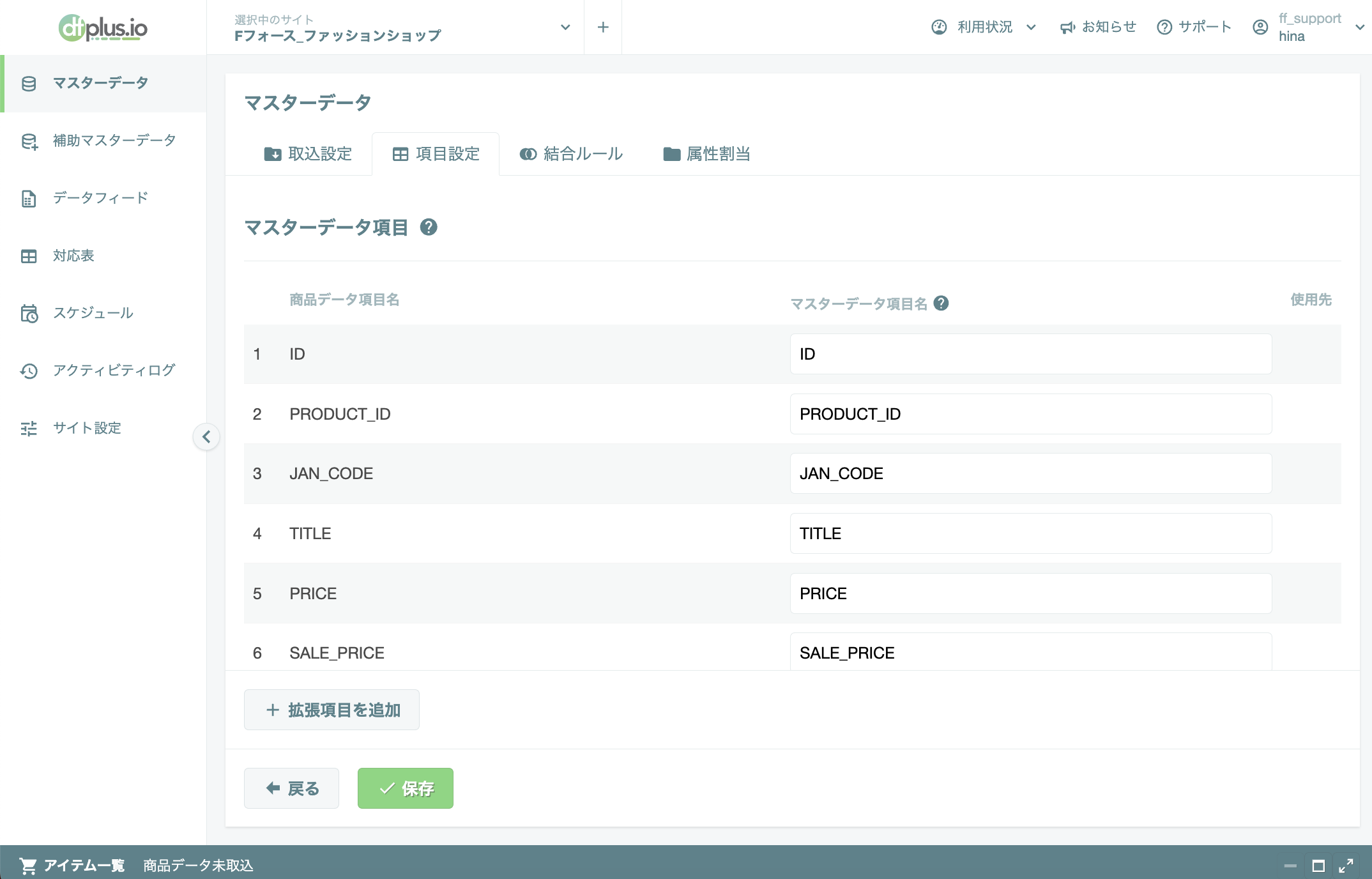Click 商品データ項目名 column header
The height and width of the screenshot is (879, 1372).
344,300
